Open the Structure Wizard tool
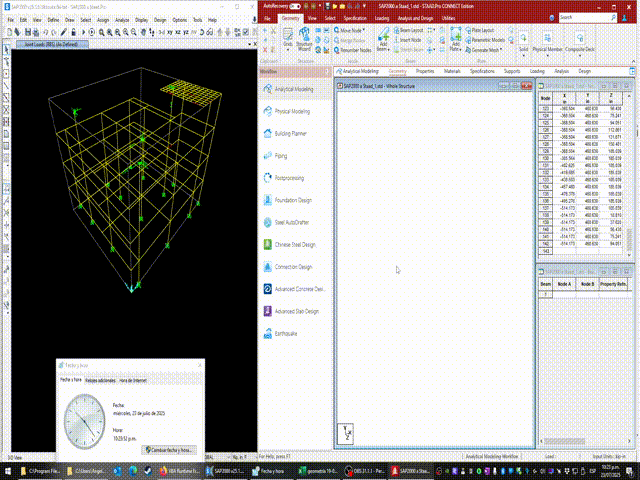The width and height of the screenshot is (640, 480). click(x=304, y=39)
